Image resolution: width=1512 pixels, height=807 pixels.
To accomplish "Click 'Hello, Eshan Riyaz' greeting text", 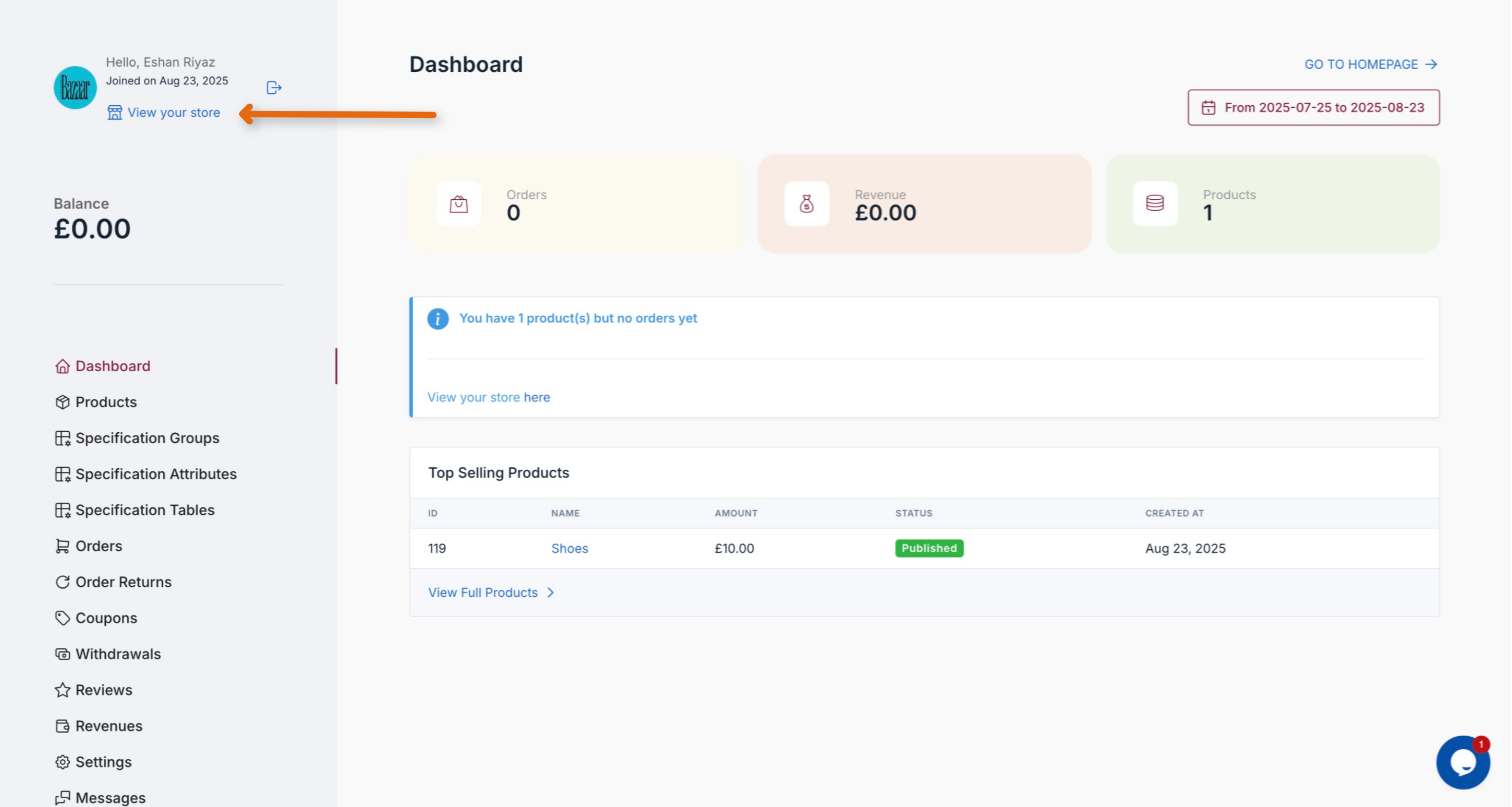I will [160, 62].
